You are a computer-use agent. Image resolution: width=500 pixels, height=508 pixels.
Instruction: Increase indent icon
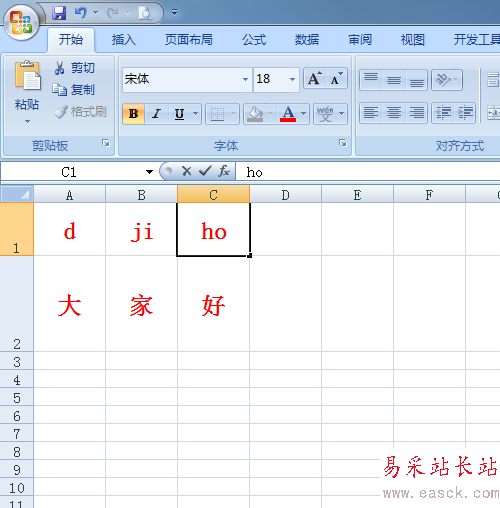pos(465,113)
